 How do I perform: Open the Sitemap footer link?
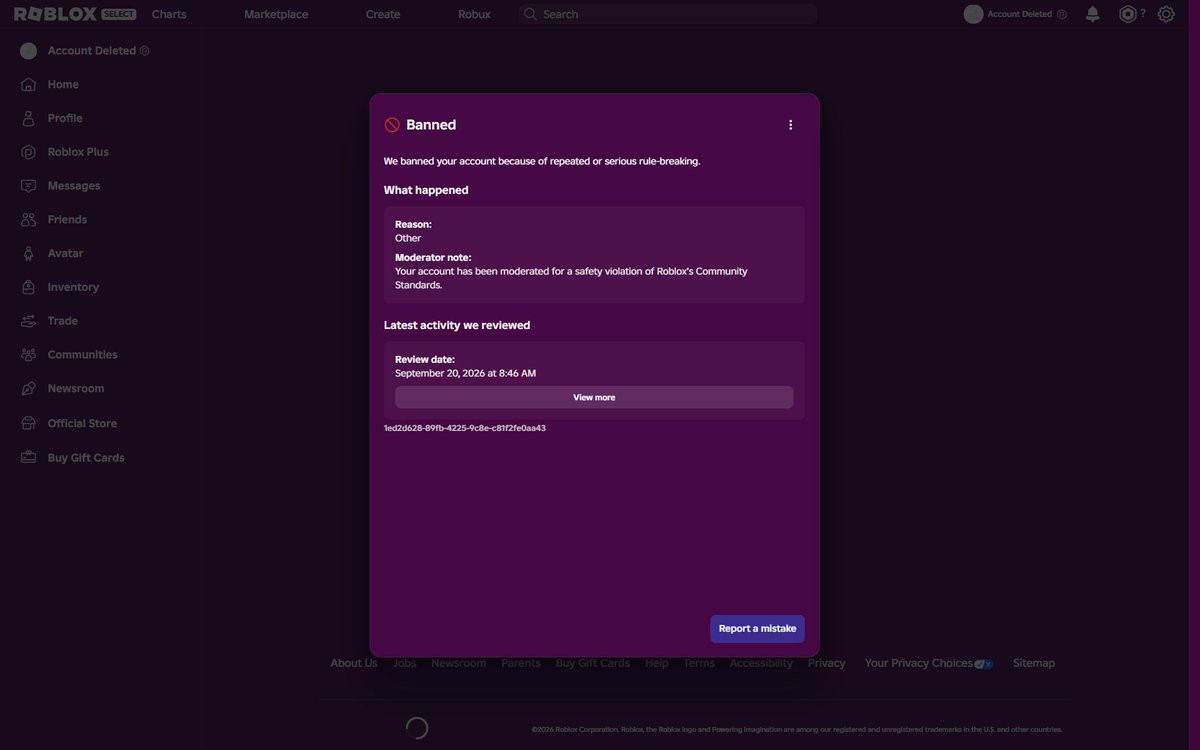1034,663
